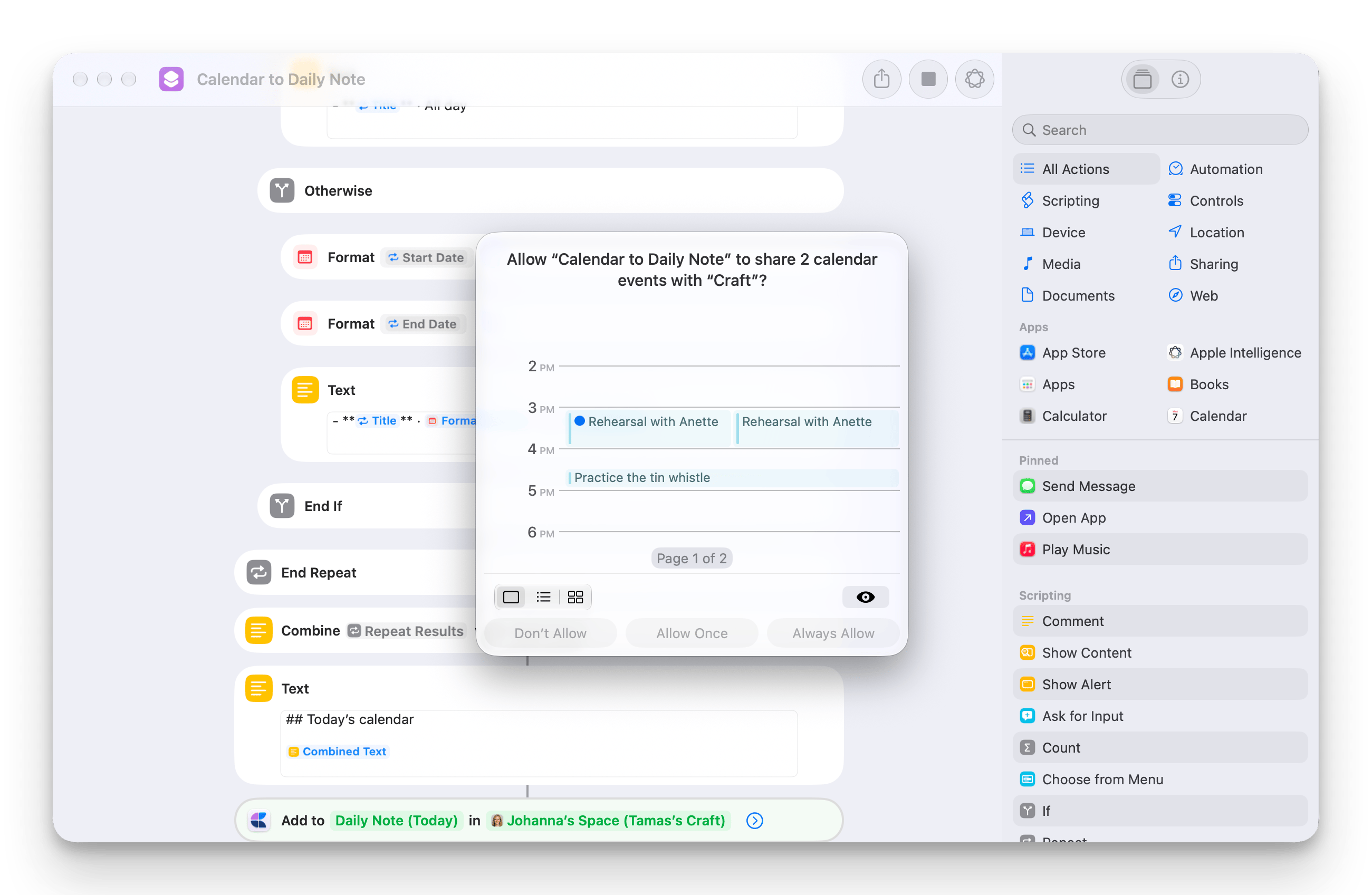Click the Start Date variable in Format

click(426, 257)
